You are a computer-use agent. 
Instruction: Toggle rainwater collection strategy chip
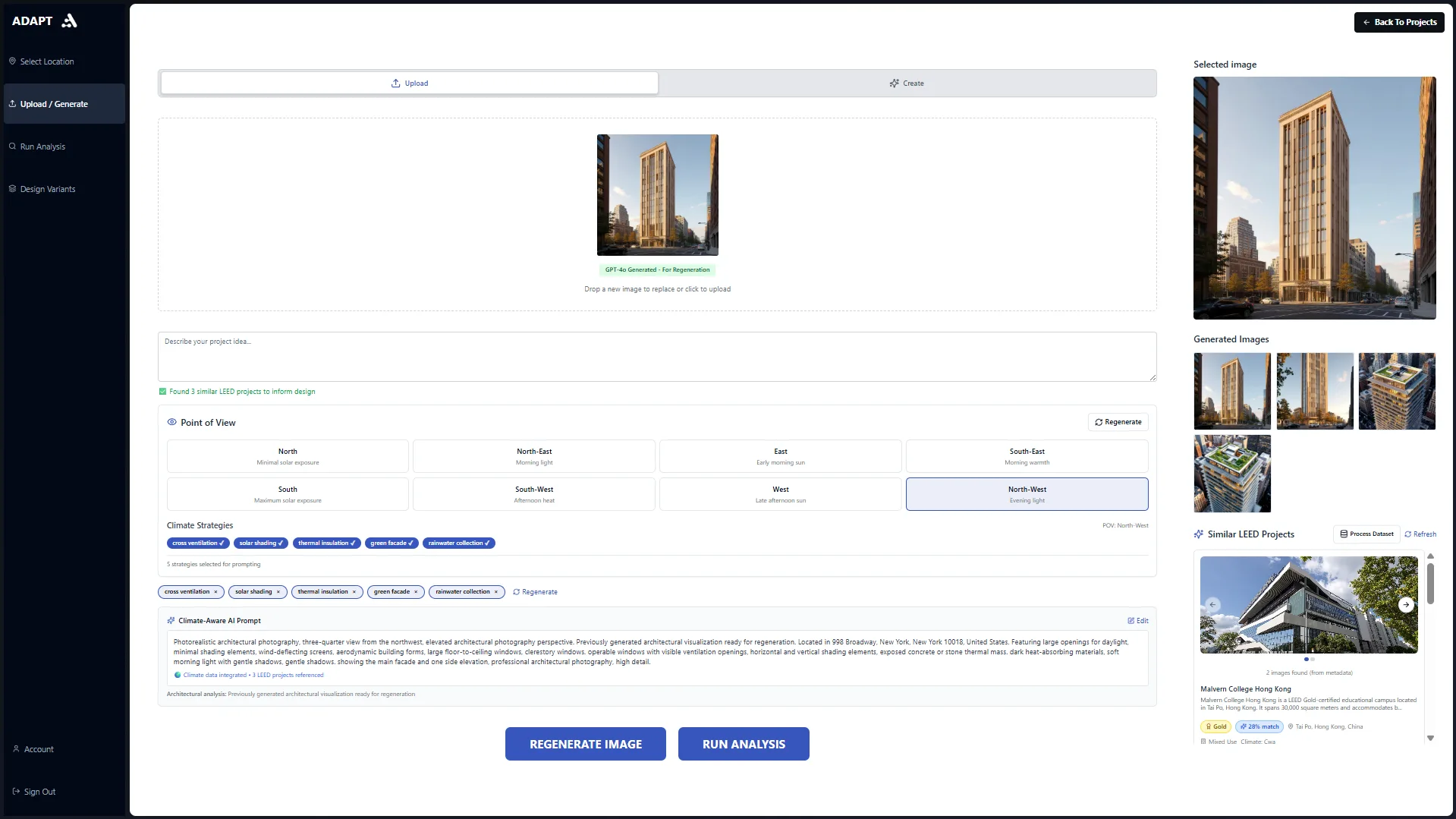click(x=458, y=543)
